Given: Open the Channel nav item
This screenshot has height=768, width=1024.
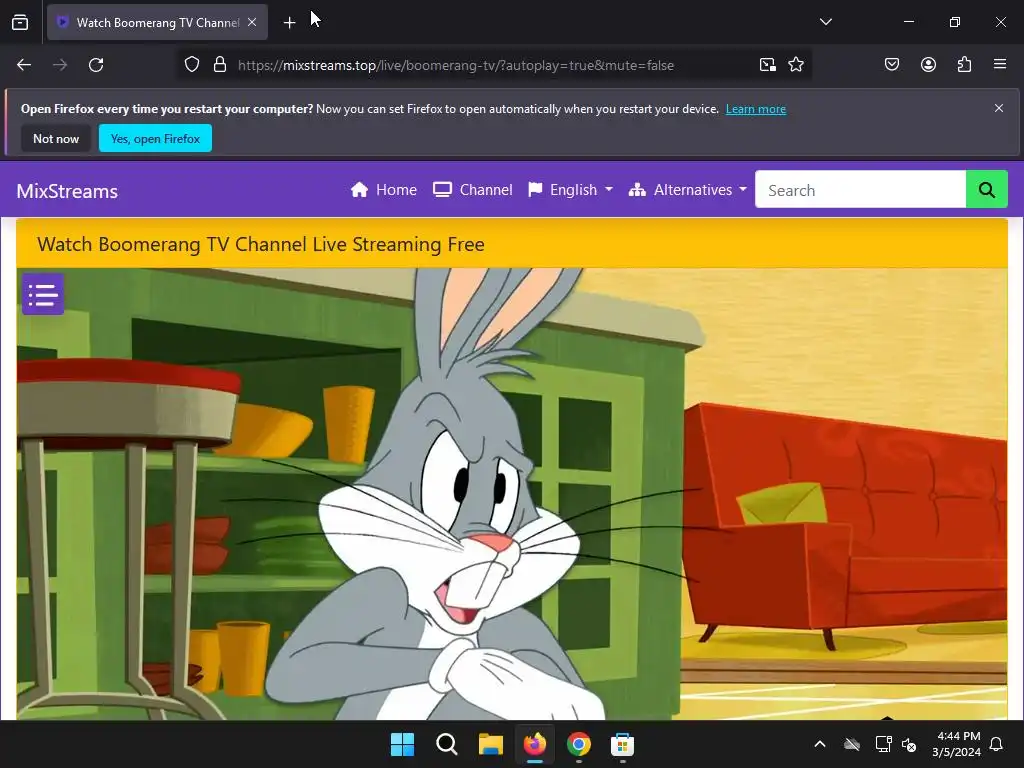Looking at the screenshot, I should [x=473, y=190].
